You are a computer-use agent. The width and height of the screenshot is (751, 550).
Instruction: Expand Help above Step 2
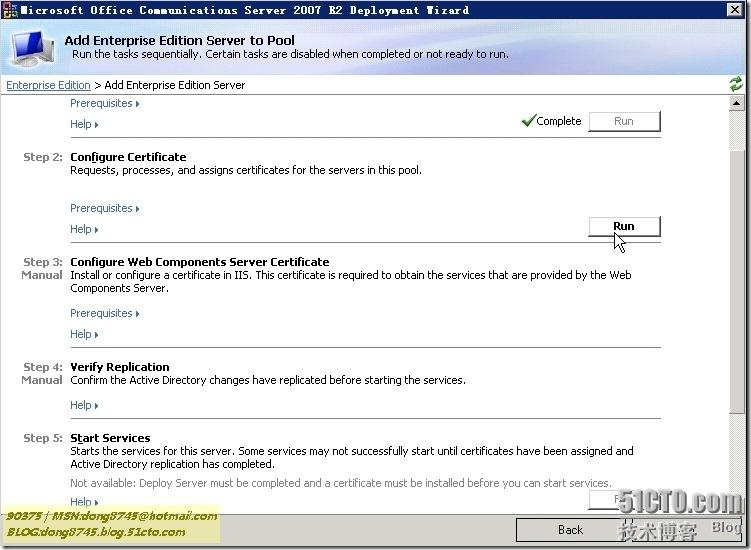pos(84,124)
